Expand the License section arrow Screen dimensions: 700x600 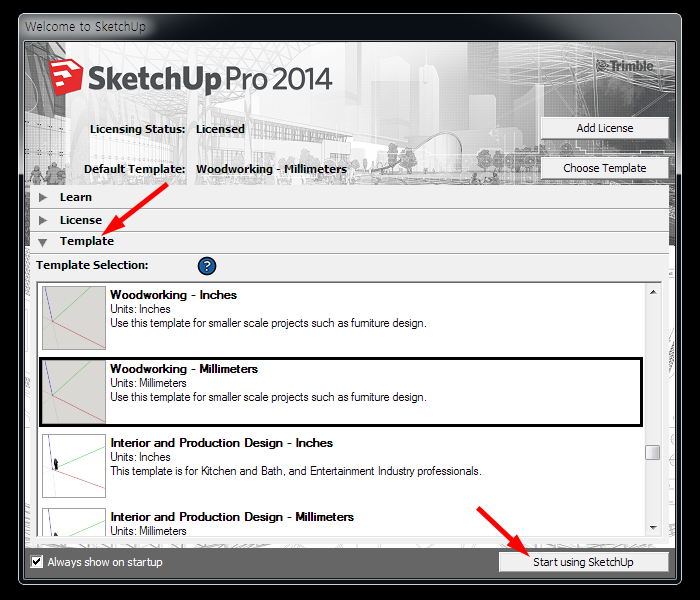click(43, 220)
